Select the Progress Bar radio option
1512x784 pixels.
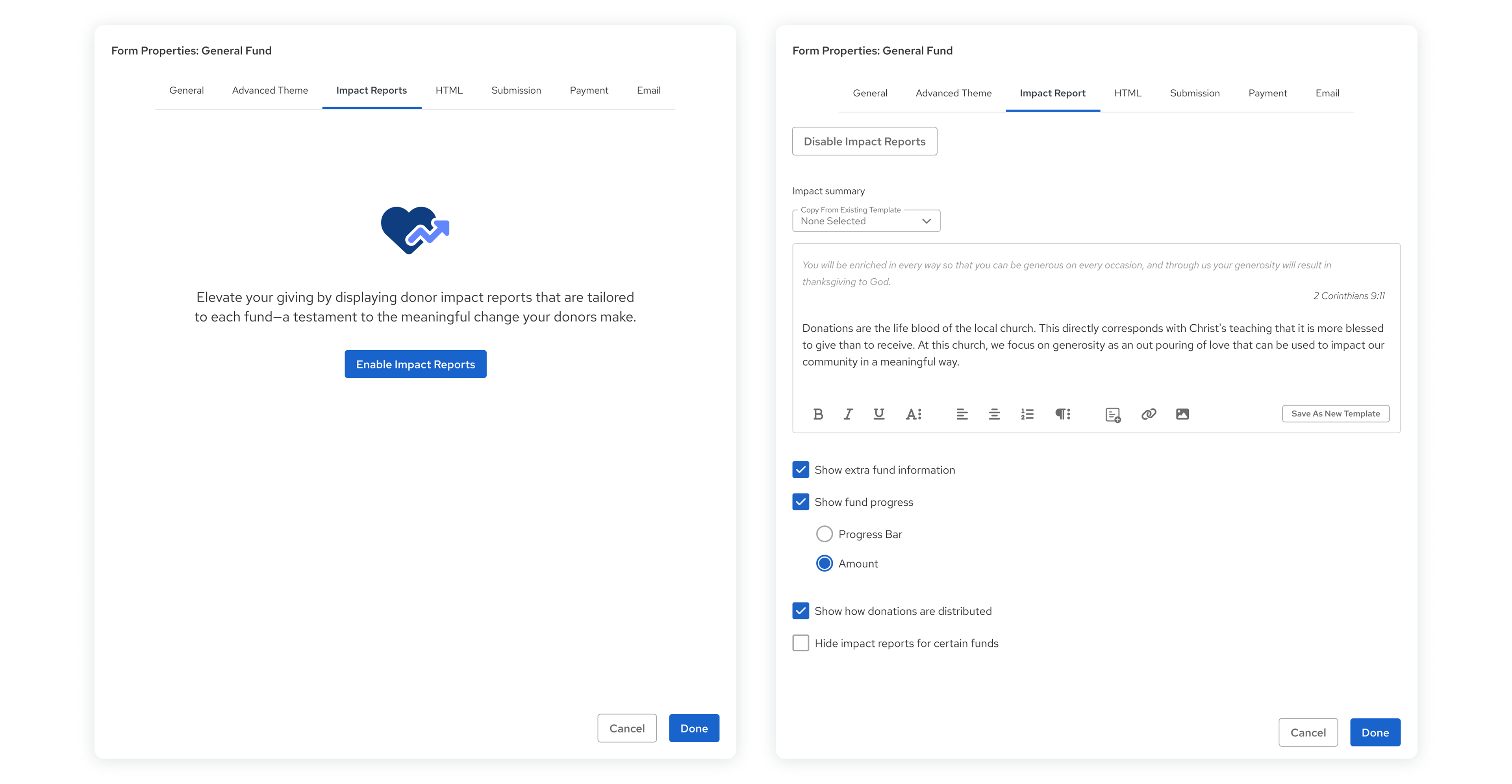(x=824, y=533)
